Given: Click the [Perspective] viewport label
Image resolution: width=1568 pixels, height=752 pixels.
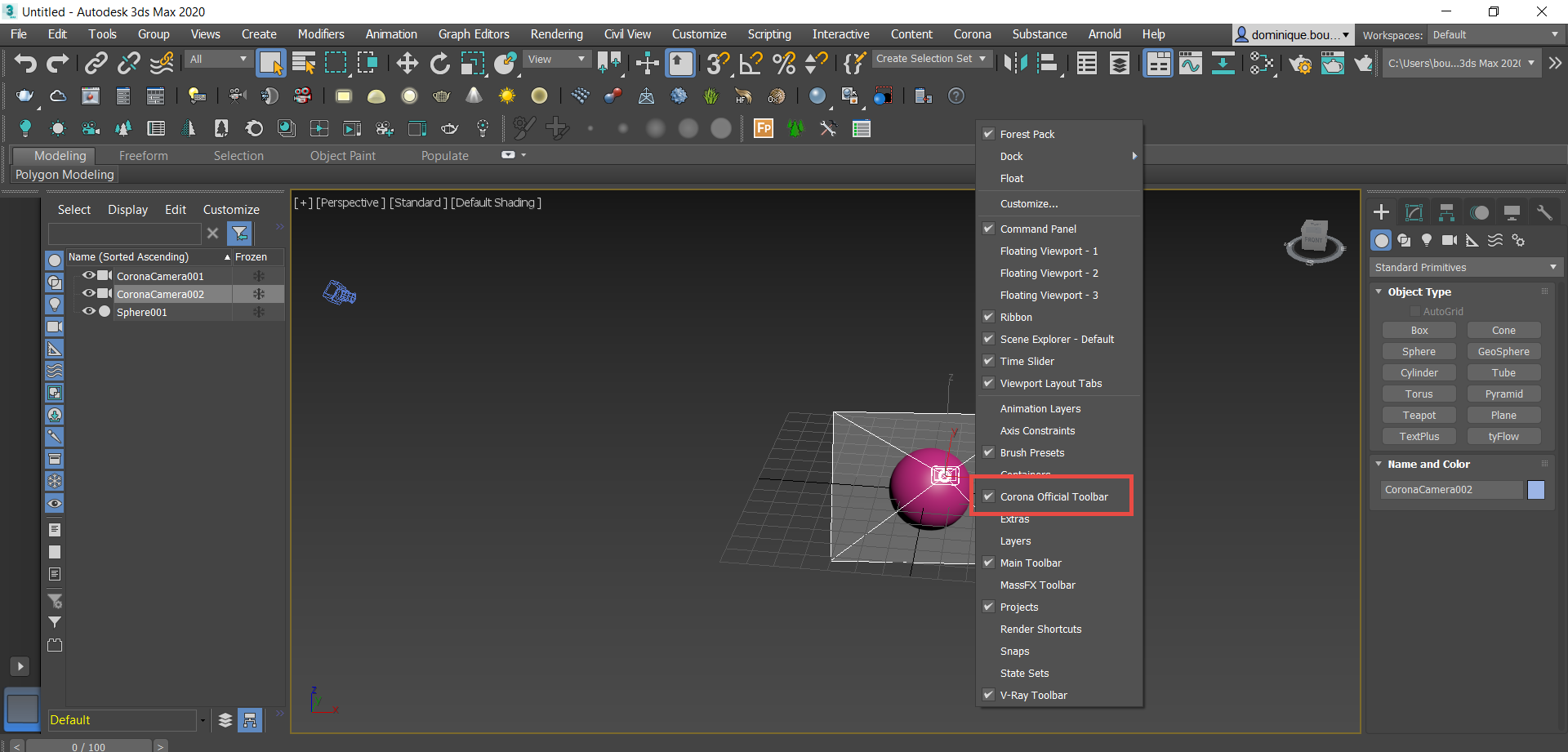Looking at the screenshot, I should coord(350,202).
